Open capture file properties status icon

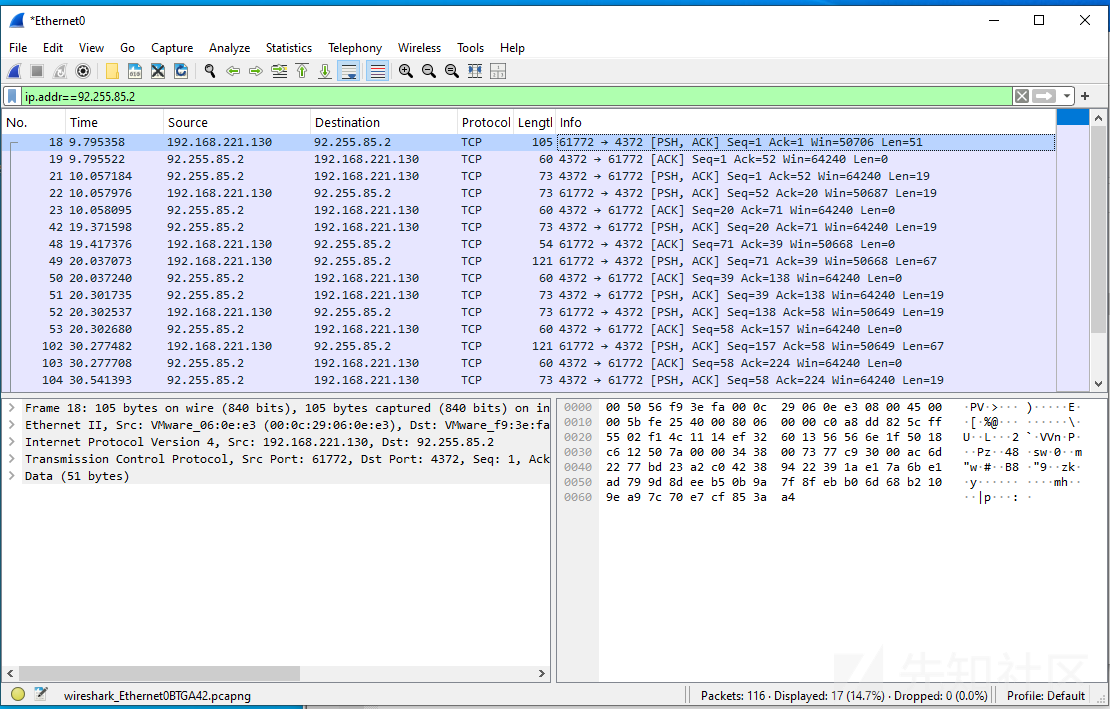[41, 695]
